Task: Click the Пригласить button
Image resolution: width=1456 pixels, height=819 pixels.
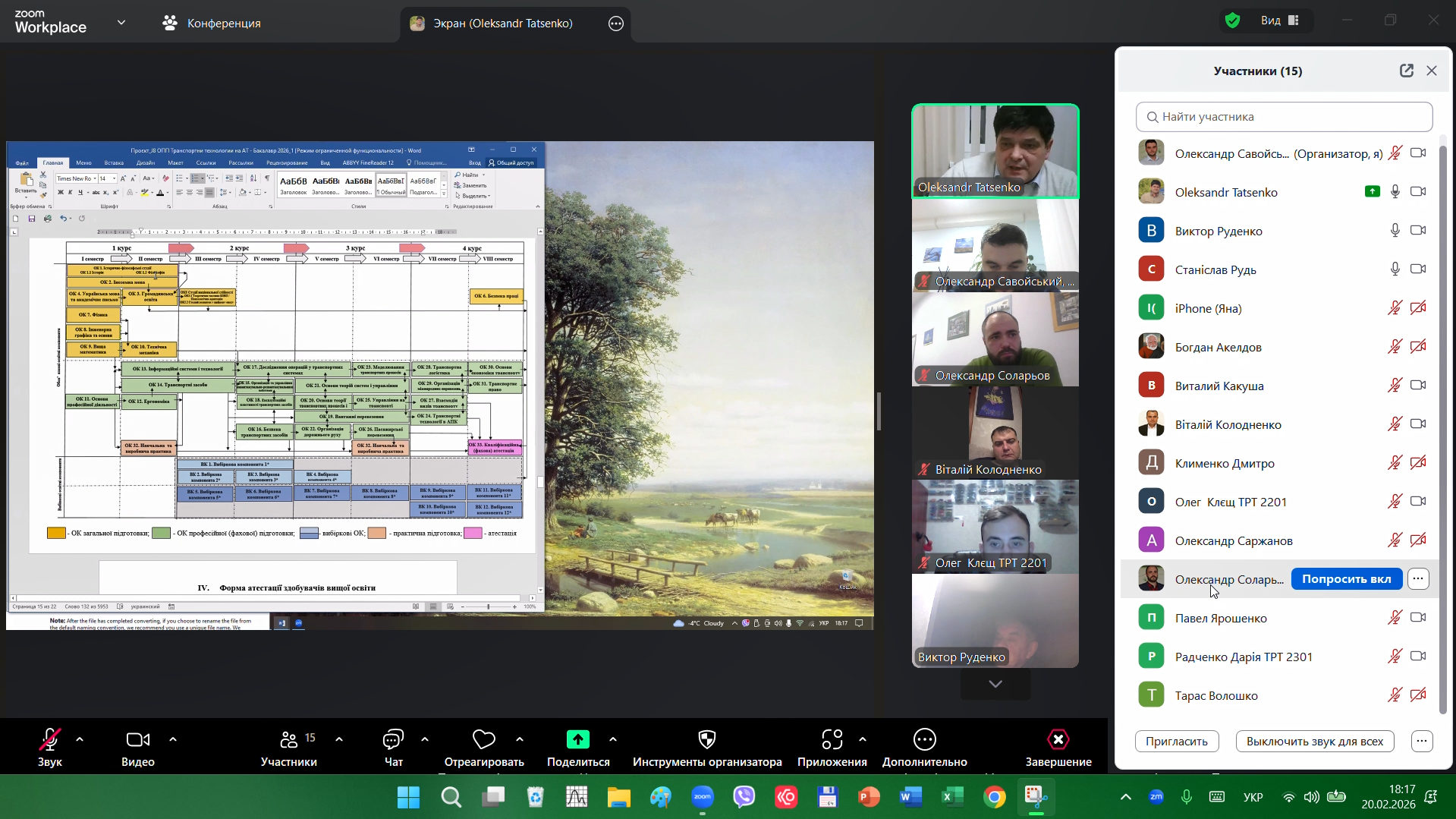Action: pyautogui.click(x=1176, y=742)
